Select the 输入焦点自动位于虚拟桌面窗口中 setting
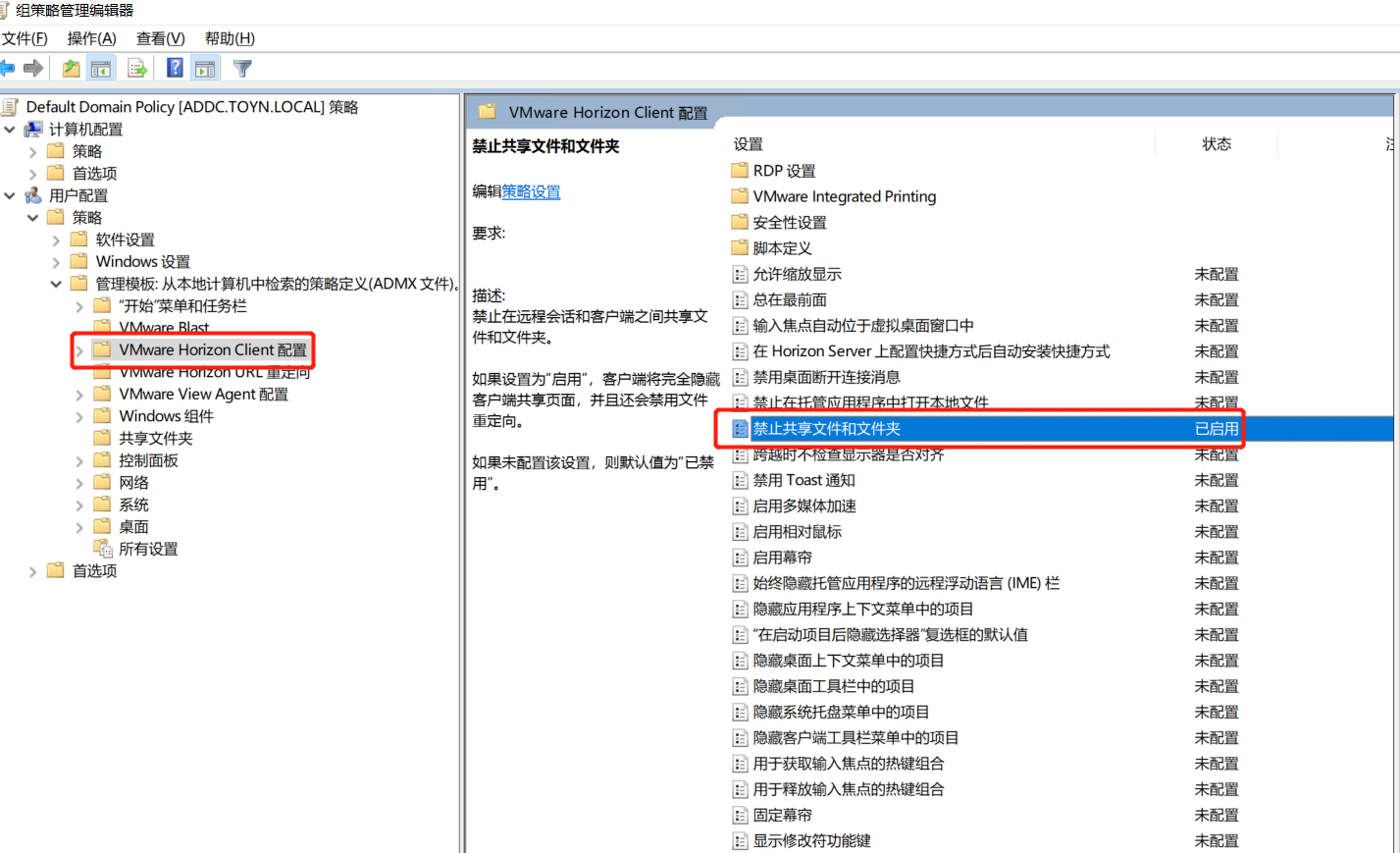This screenshot has height=853, width=1400. coord(863,325)
